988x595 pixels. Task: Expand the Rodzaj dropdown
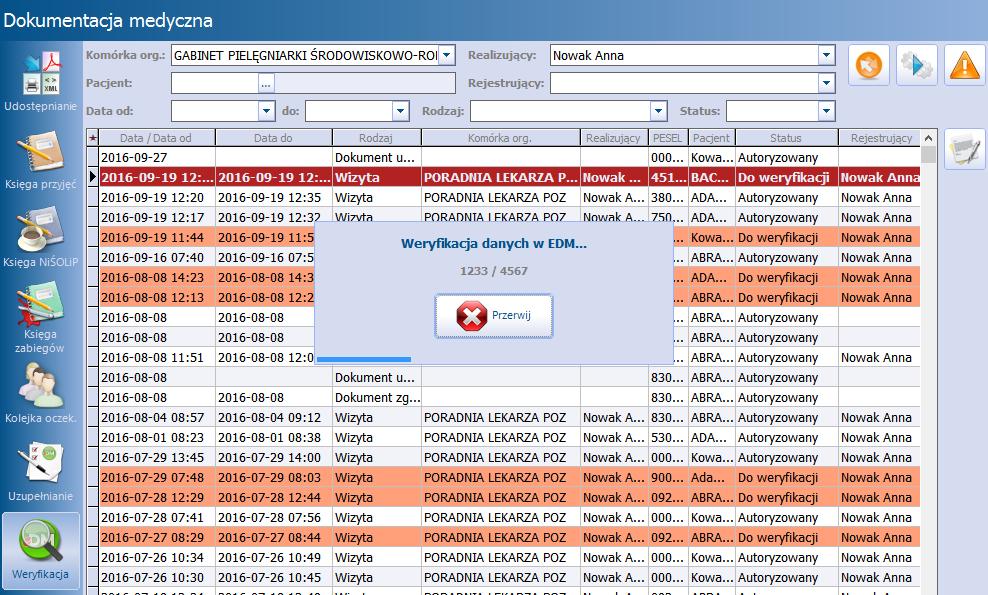tap(658, 111)
